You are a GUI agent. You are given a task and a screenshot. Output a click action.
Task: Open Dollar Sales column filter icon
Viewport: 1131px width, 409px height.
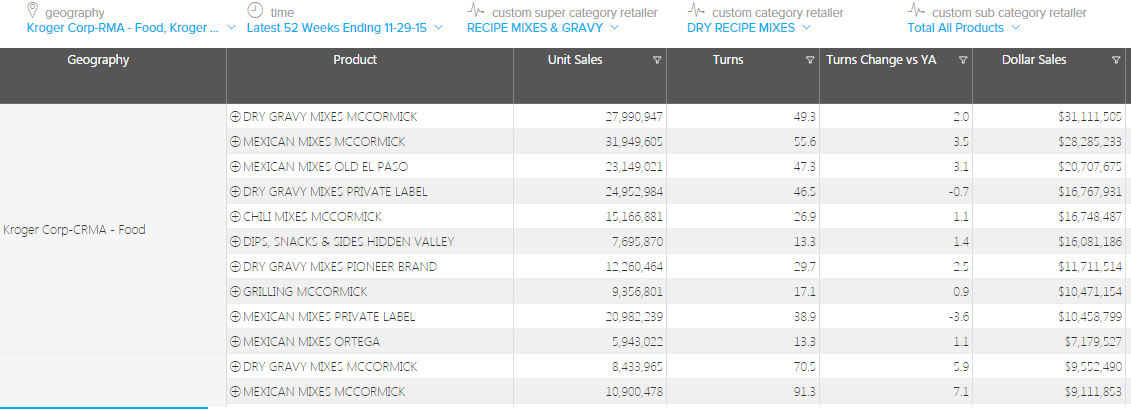tap(1116, 61)
